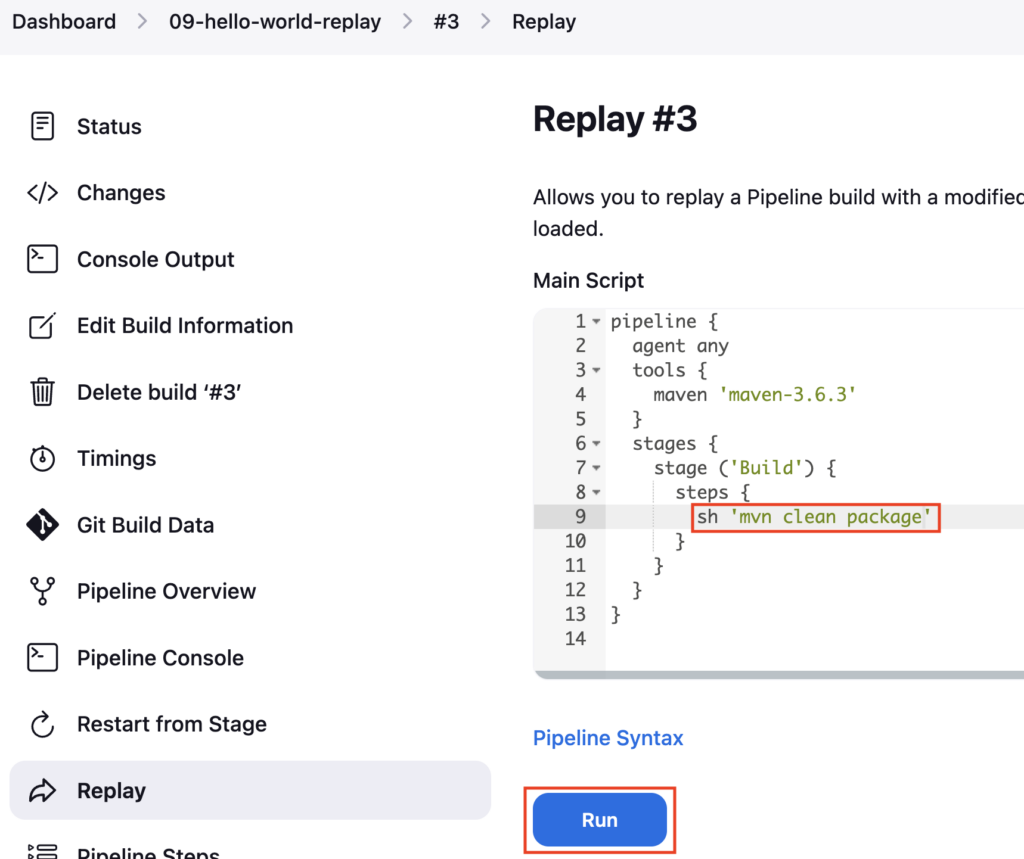Click the 'agent any' code line
The height and width of the screenshot is (859, 1024).
click(x=680, y=346)
